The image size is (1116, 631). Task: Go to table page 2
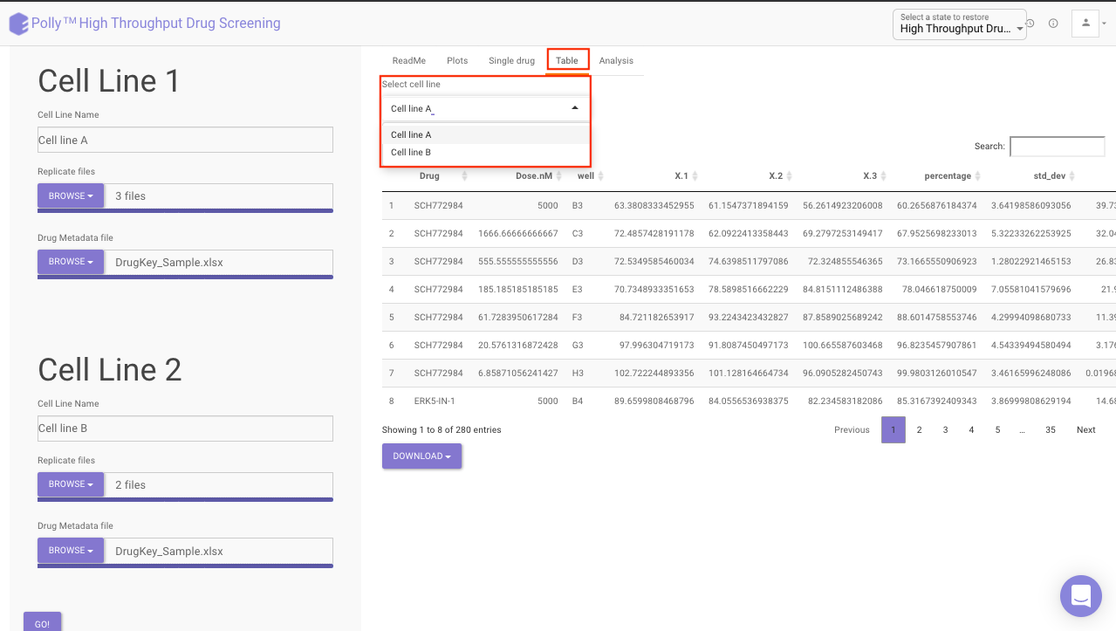(920, 430)
